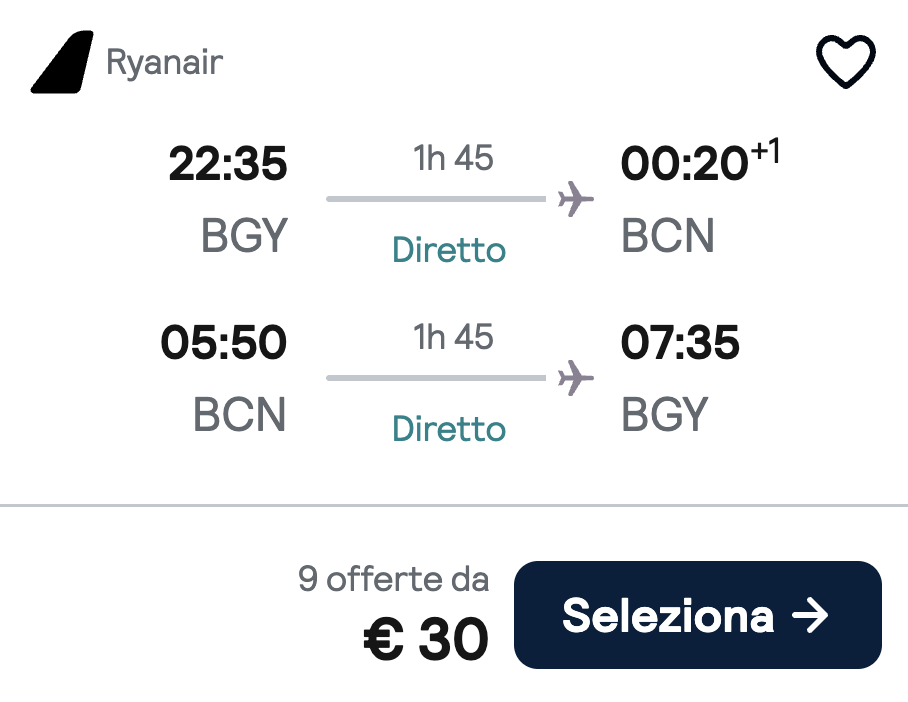Image resolution: width=908 pixels, height=702 pixels.
Task: Select the Ryanair black tail fin logo
Action: coord(62,62)
